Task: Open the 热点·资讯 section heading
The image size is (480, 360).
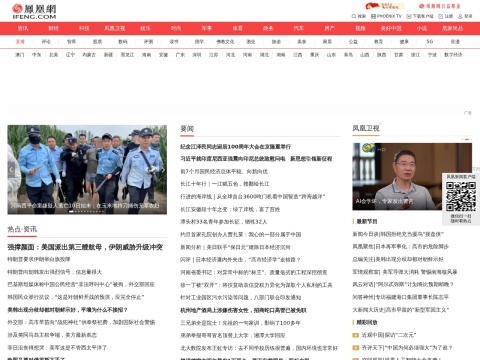Action: point(22,229)
